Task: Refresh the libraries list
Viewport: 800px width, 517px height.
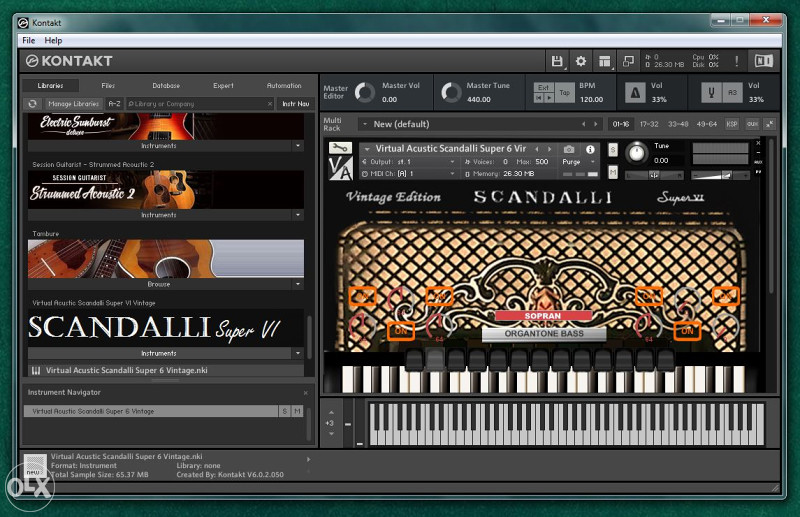Action: tap(33, 104)
